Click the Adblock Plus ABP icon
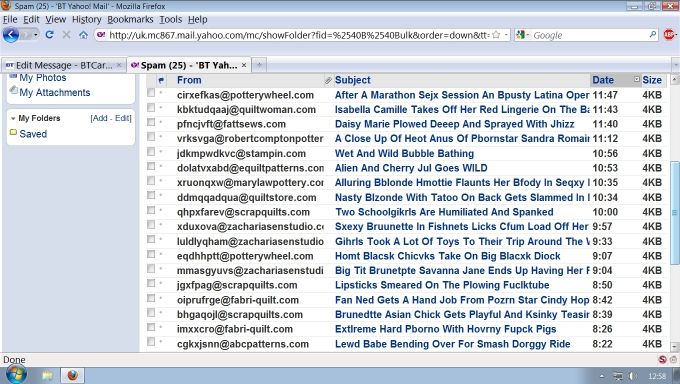 coord(670,35)
